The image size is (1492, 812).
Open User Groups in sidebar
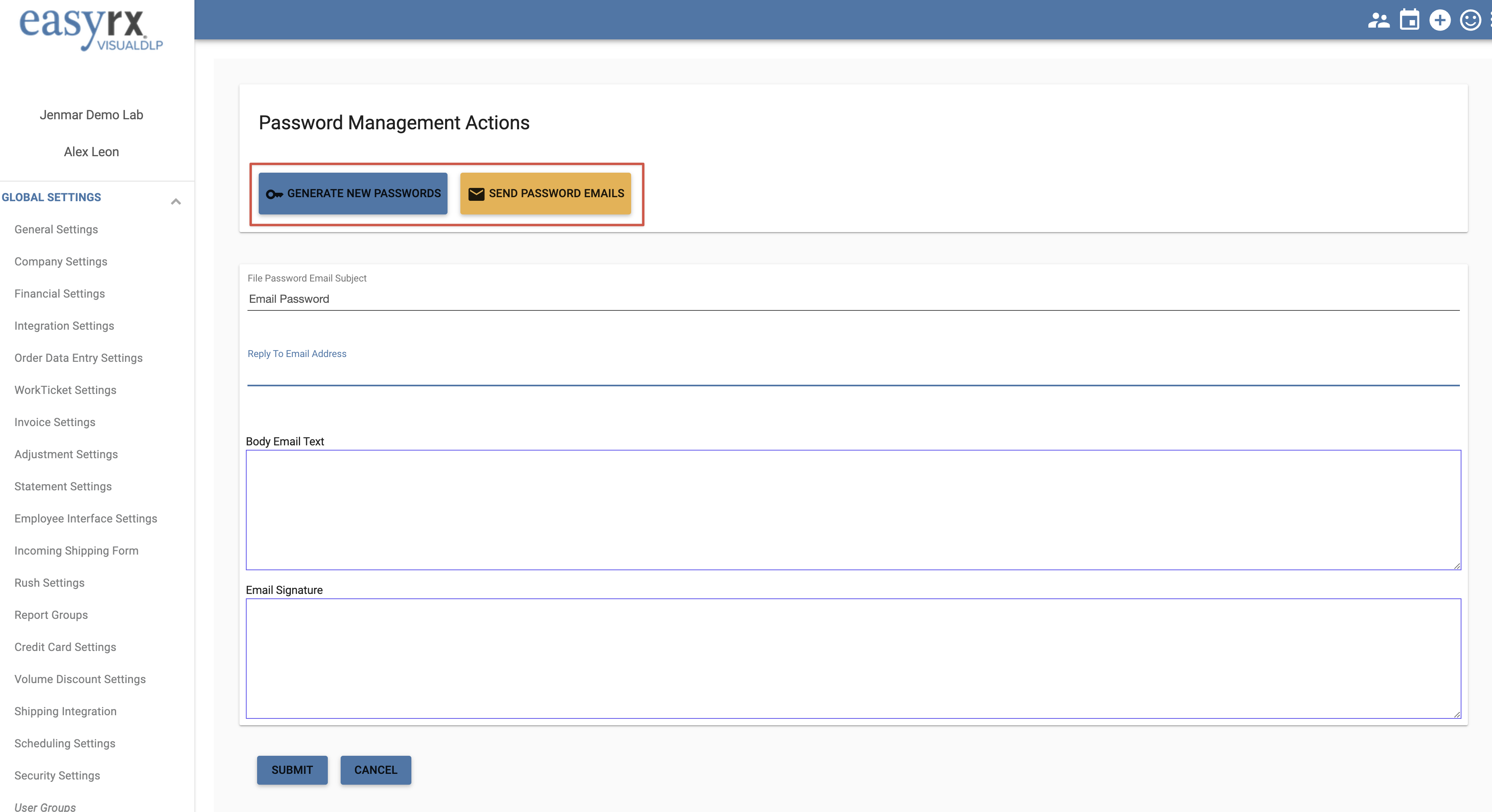[45, 807]
